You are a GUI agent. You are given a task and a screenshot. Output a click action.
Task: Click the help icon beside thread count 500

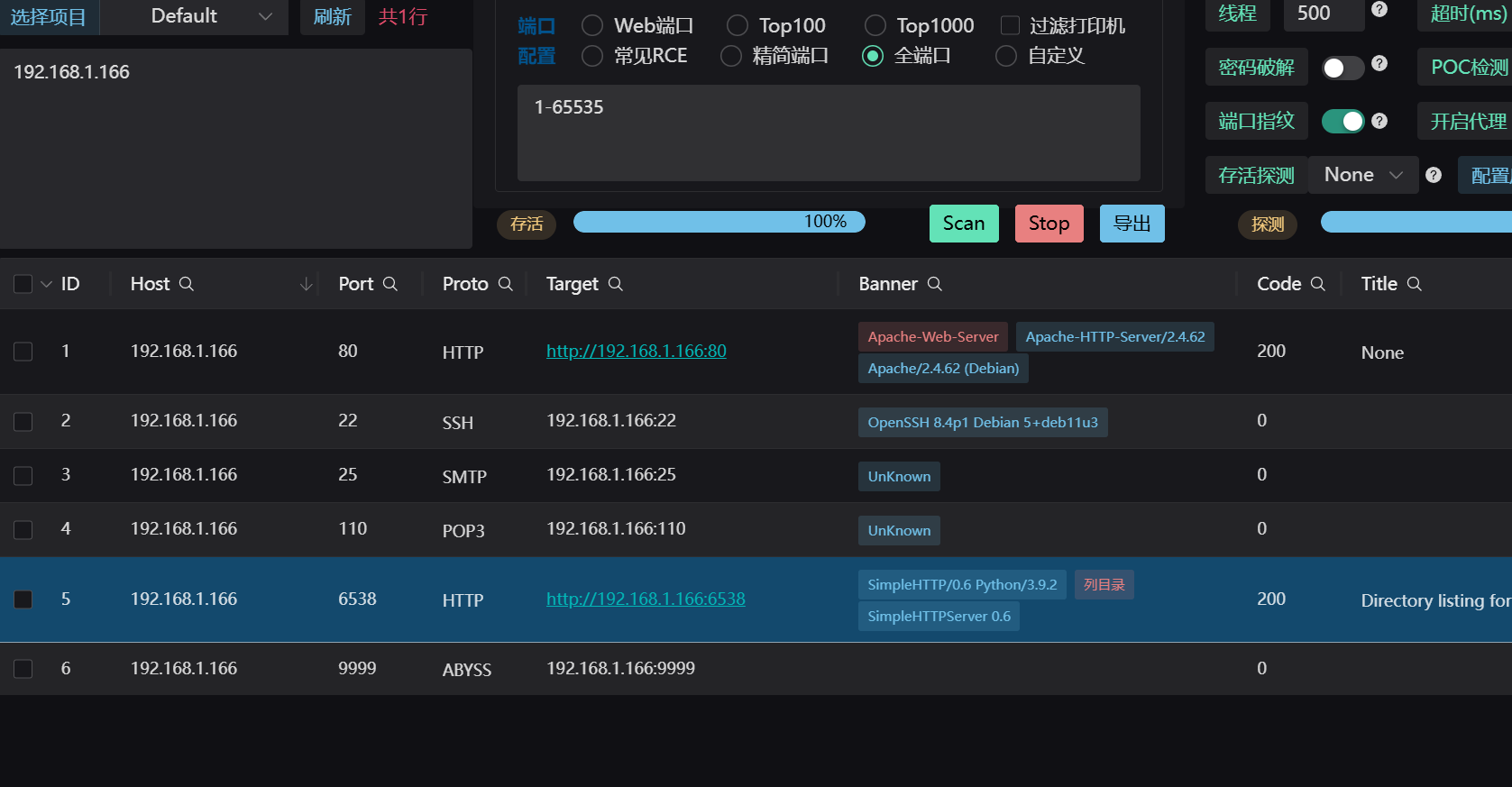(x=1379, y=9)
